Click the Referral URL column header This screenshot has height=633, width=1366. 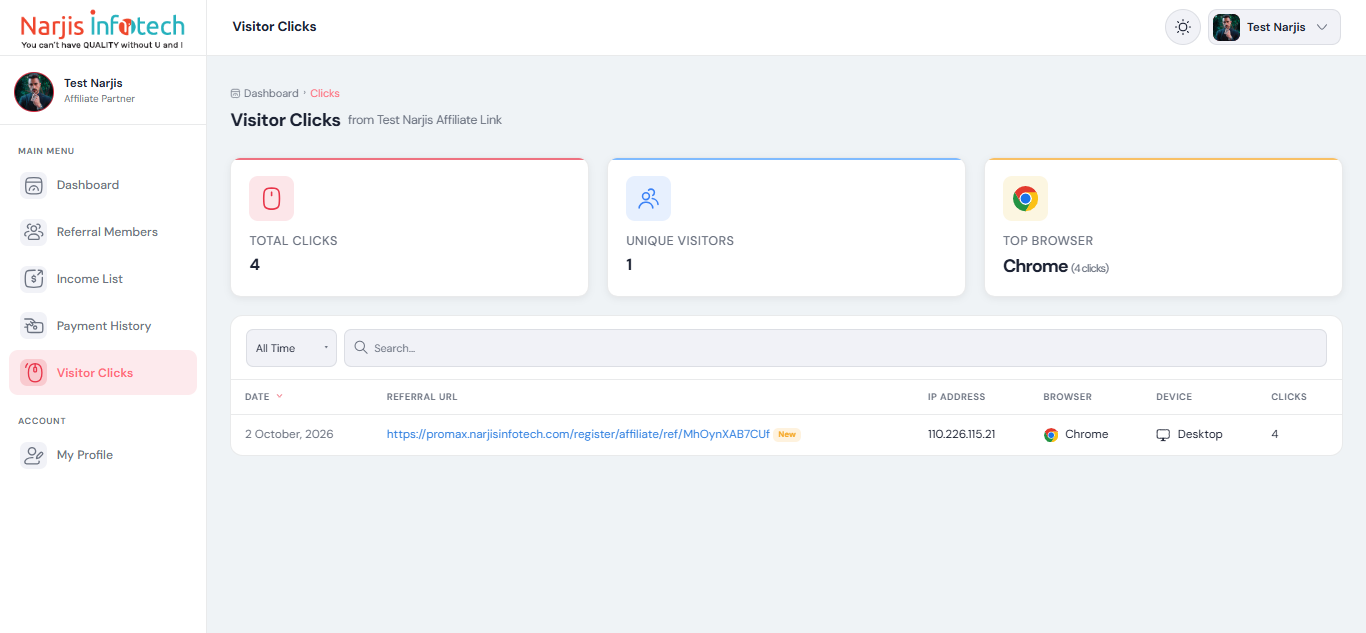coord(422,397)
